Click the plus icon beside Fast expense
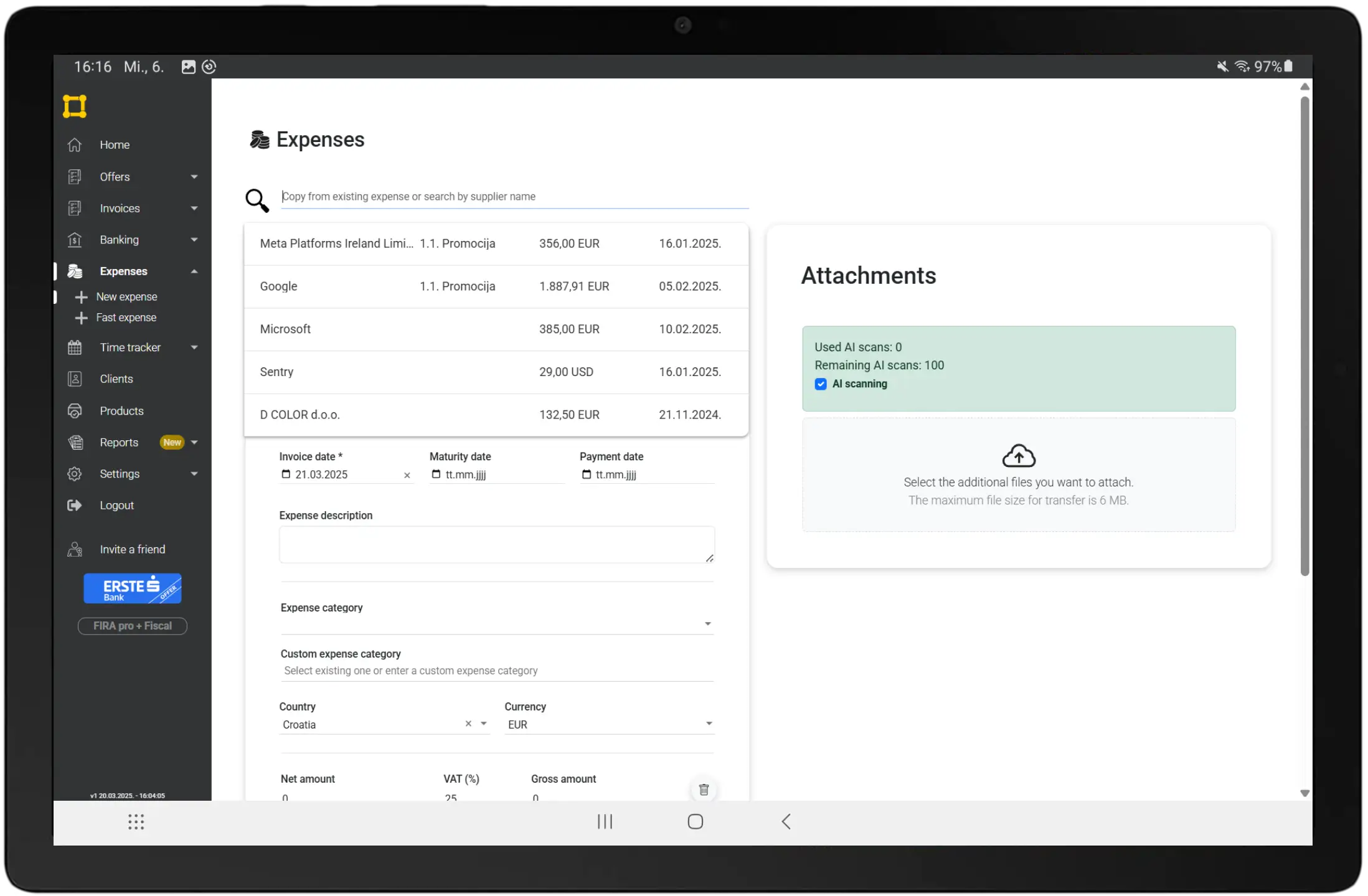The width and height of the screenshot is (1368, 896). click(x=81, y=318)
